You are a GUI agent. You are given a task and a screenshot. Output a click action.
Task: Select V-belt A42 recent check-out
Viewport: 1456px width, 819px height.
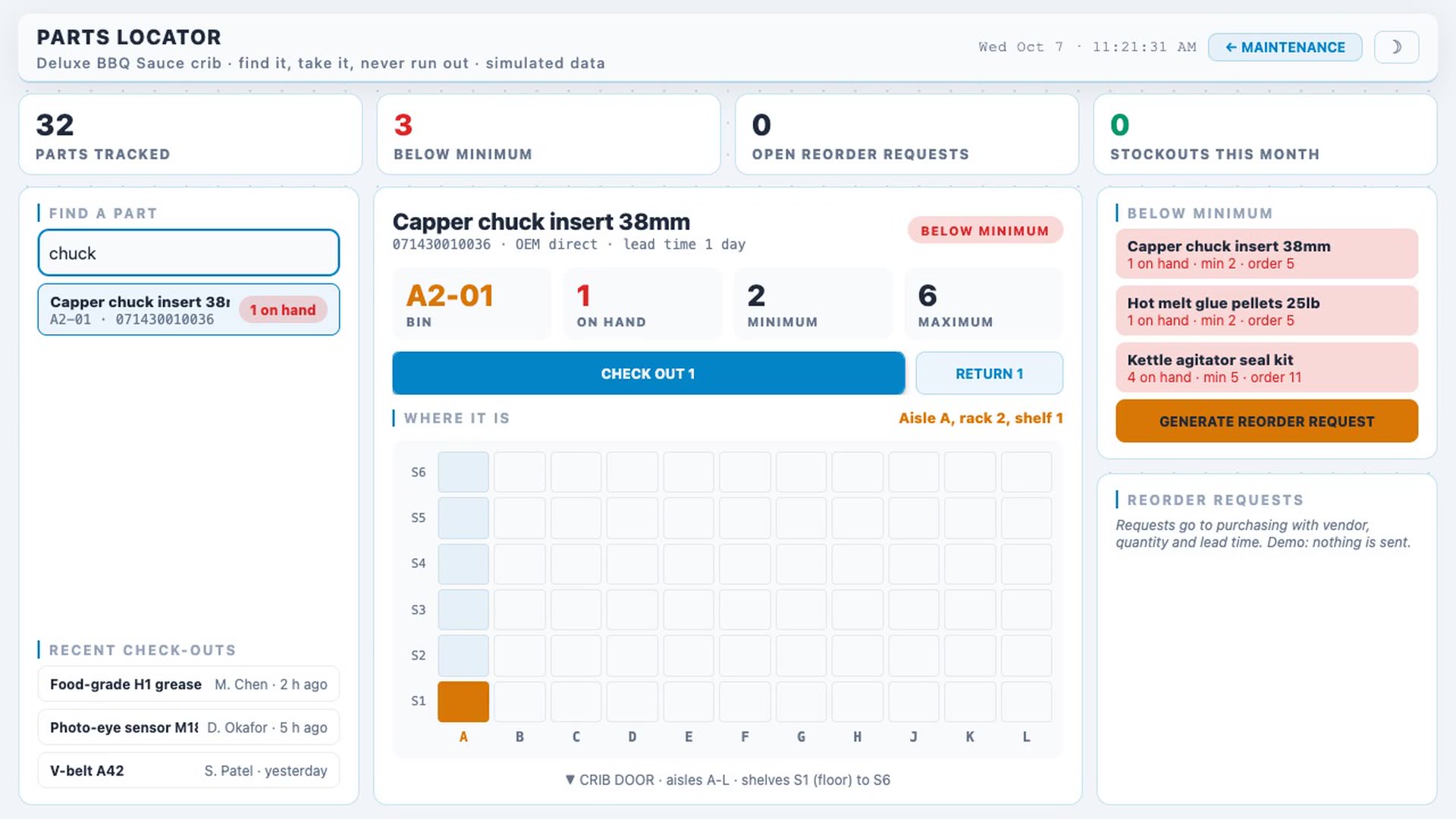(188, 770)
